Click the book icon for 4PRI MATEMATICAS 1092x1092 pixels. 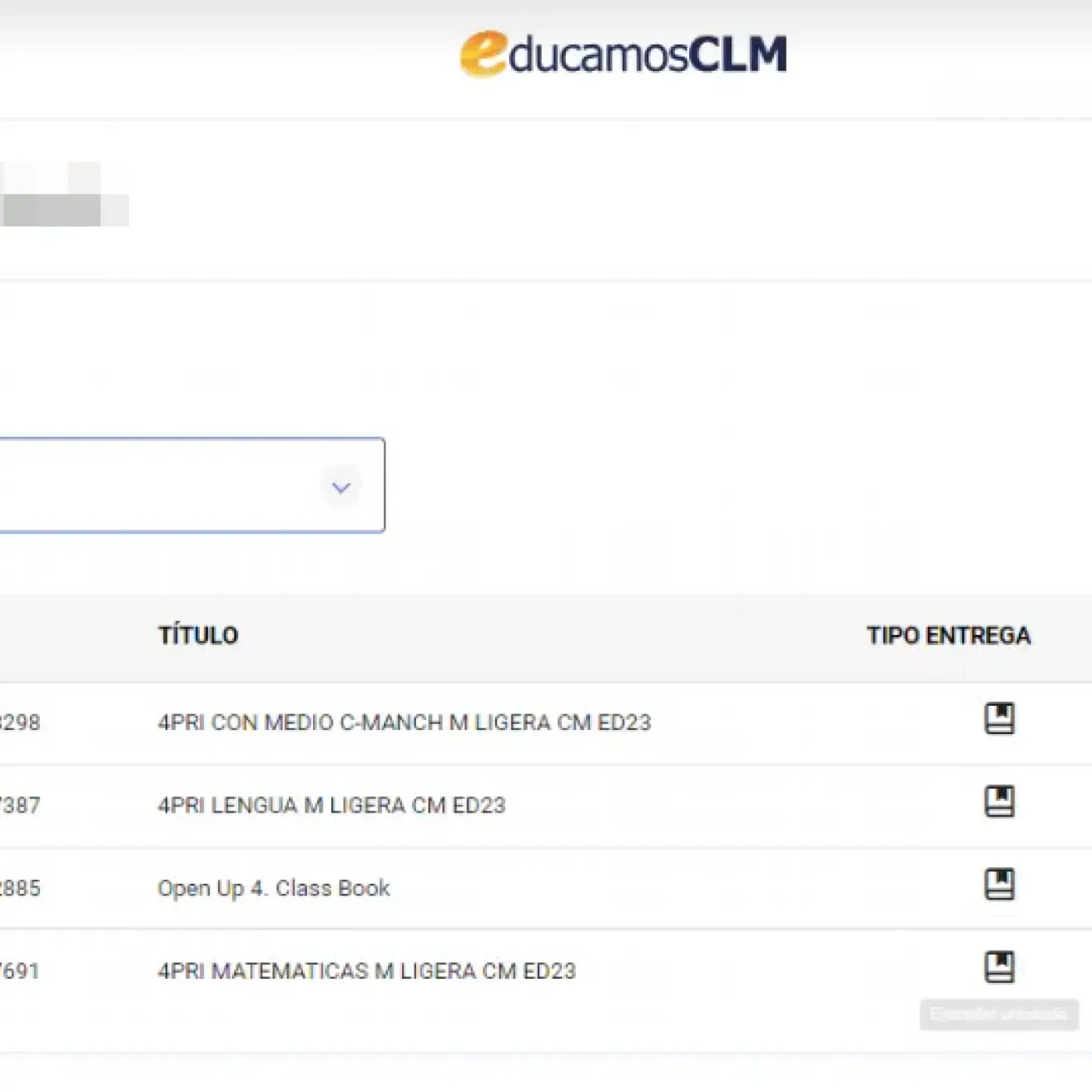tap(999, 967)
